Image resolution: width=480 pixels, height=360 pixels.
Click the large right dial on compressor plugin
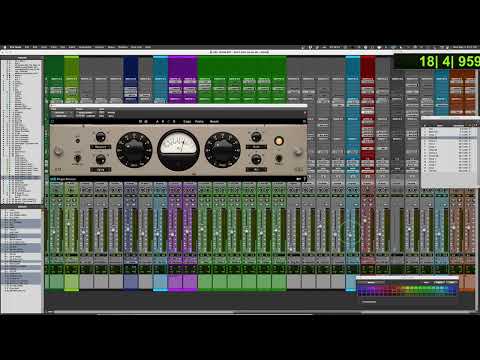[x=222, y=149]
